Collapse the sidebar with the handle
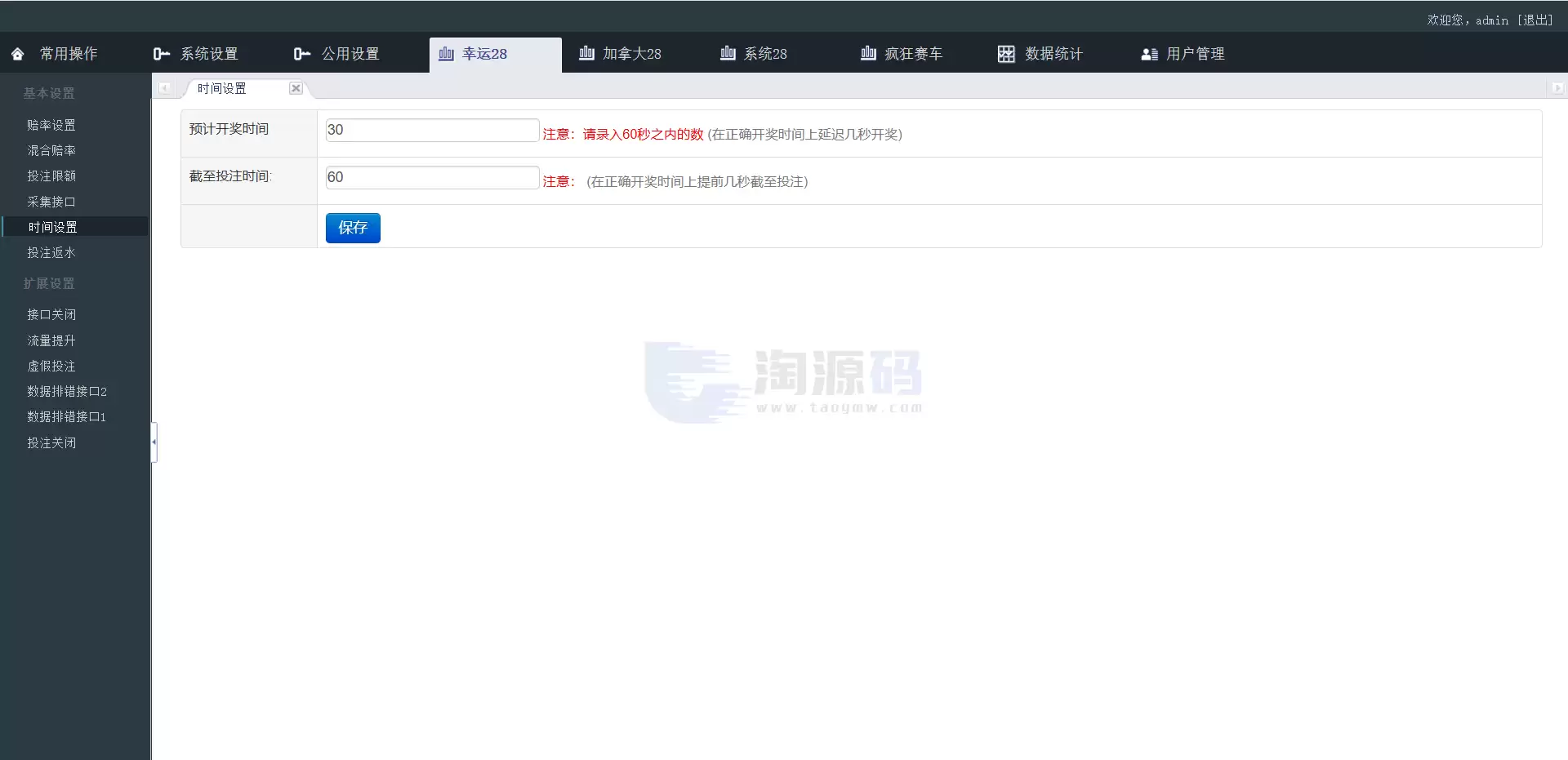This screenshot has height=760, width=1568. pyautogui.click(x=154, y=442)
